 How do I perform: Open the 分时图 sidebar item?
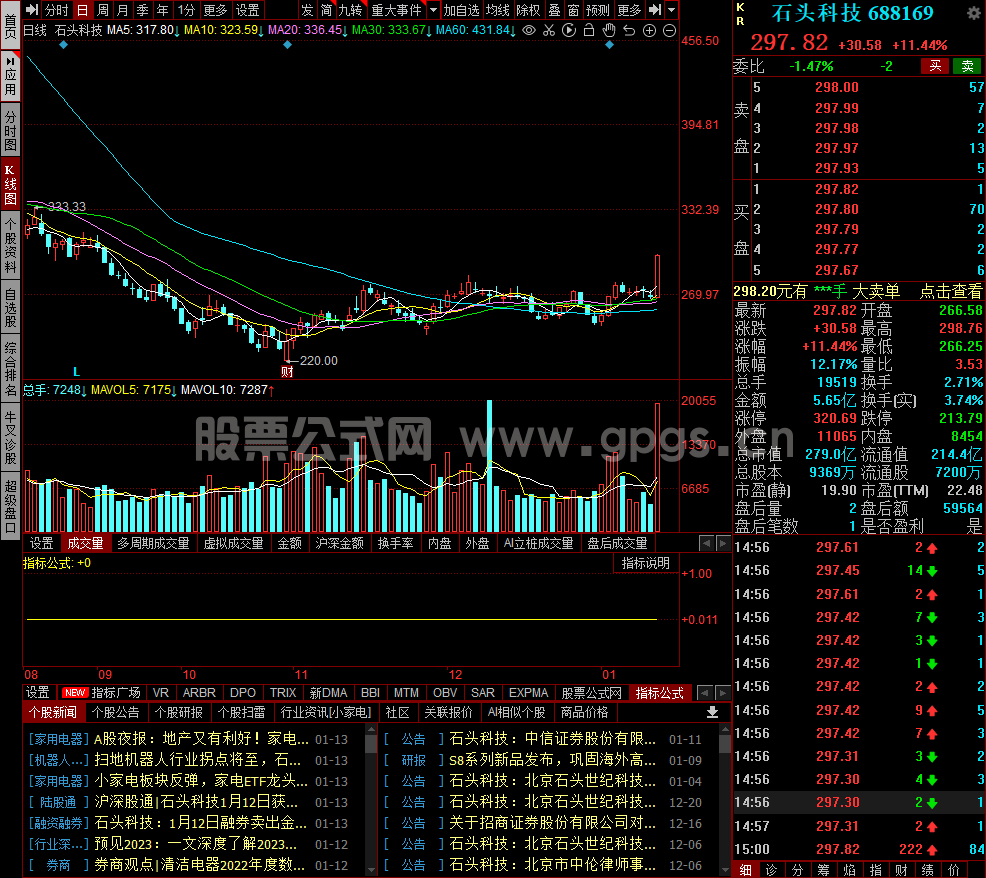pyautogui.click(x=10, y=130)
